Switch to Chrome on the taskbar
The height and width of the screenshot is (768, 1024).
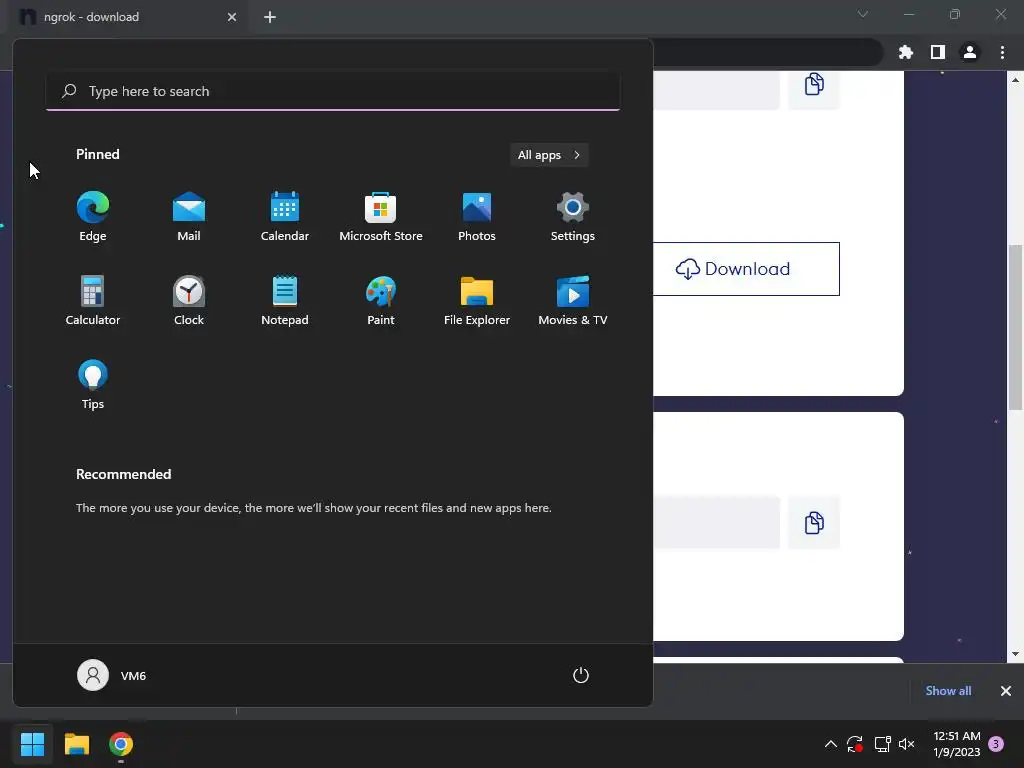pyautogui.click(x=121, y=744)
